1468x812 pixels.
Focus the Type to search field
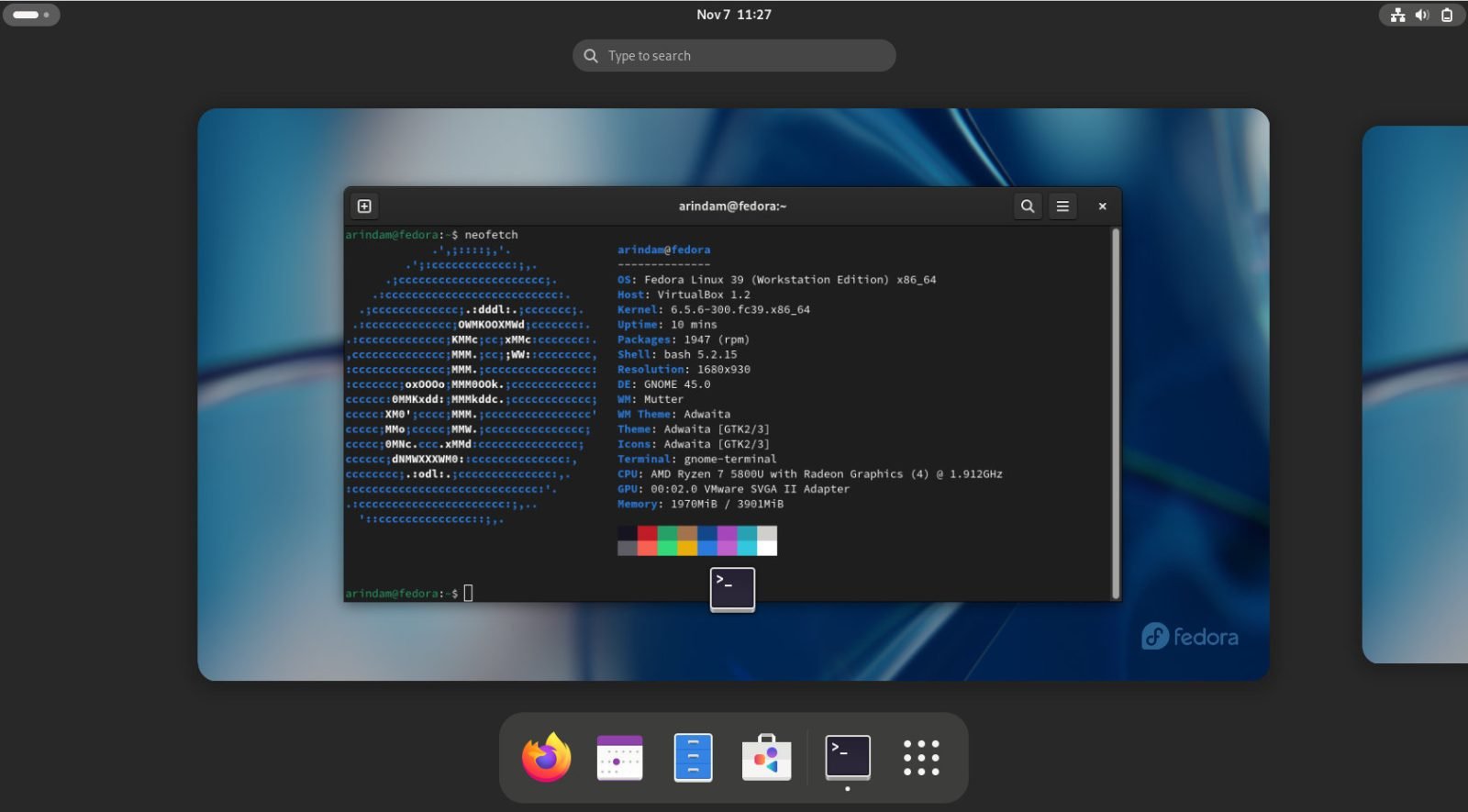pyautogui.click(x=734, y=56)
